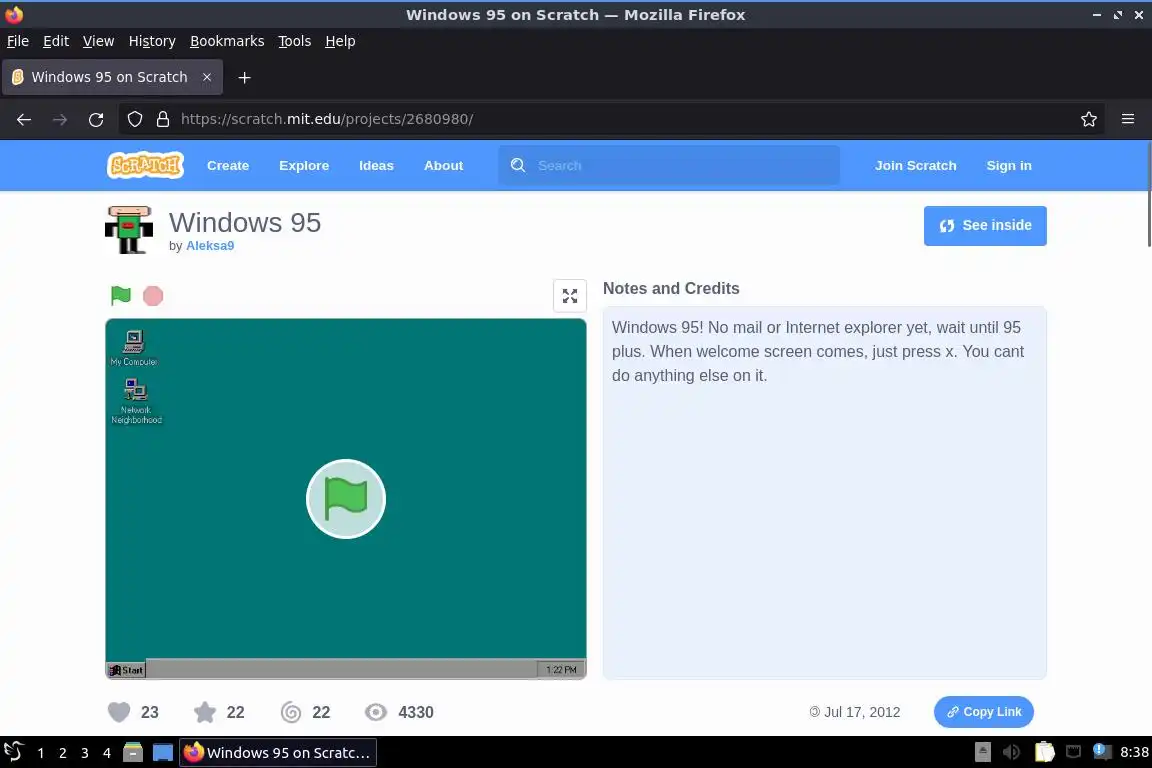The image size is (1152, 768).
Task: Switch to workspace 4 in taskbar
Action: tap(107, 753)
